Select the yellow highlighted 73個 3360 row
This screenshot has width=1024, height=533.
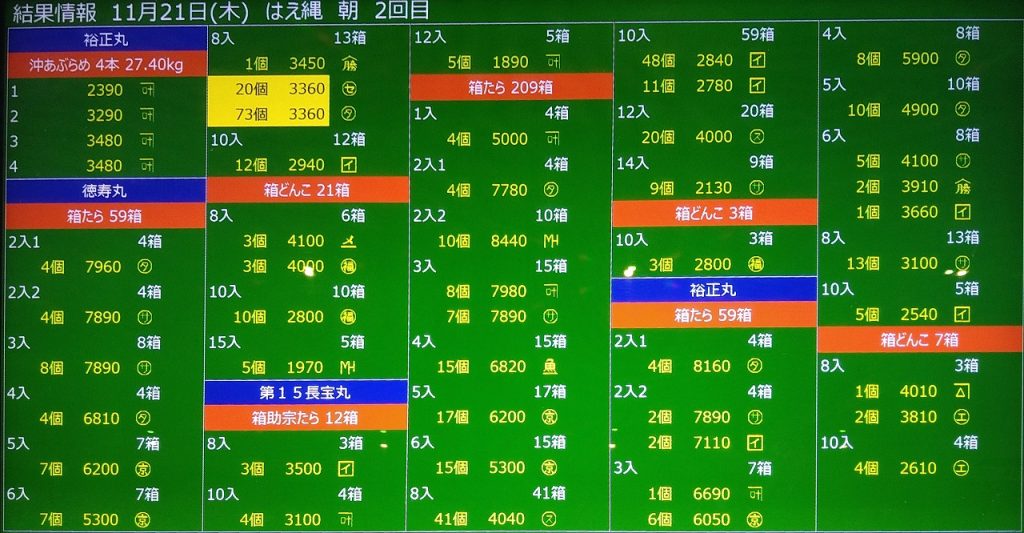coord(268,113)
